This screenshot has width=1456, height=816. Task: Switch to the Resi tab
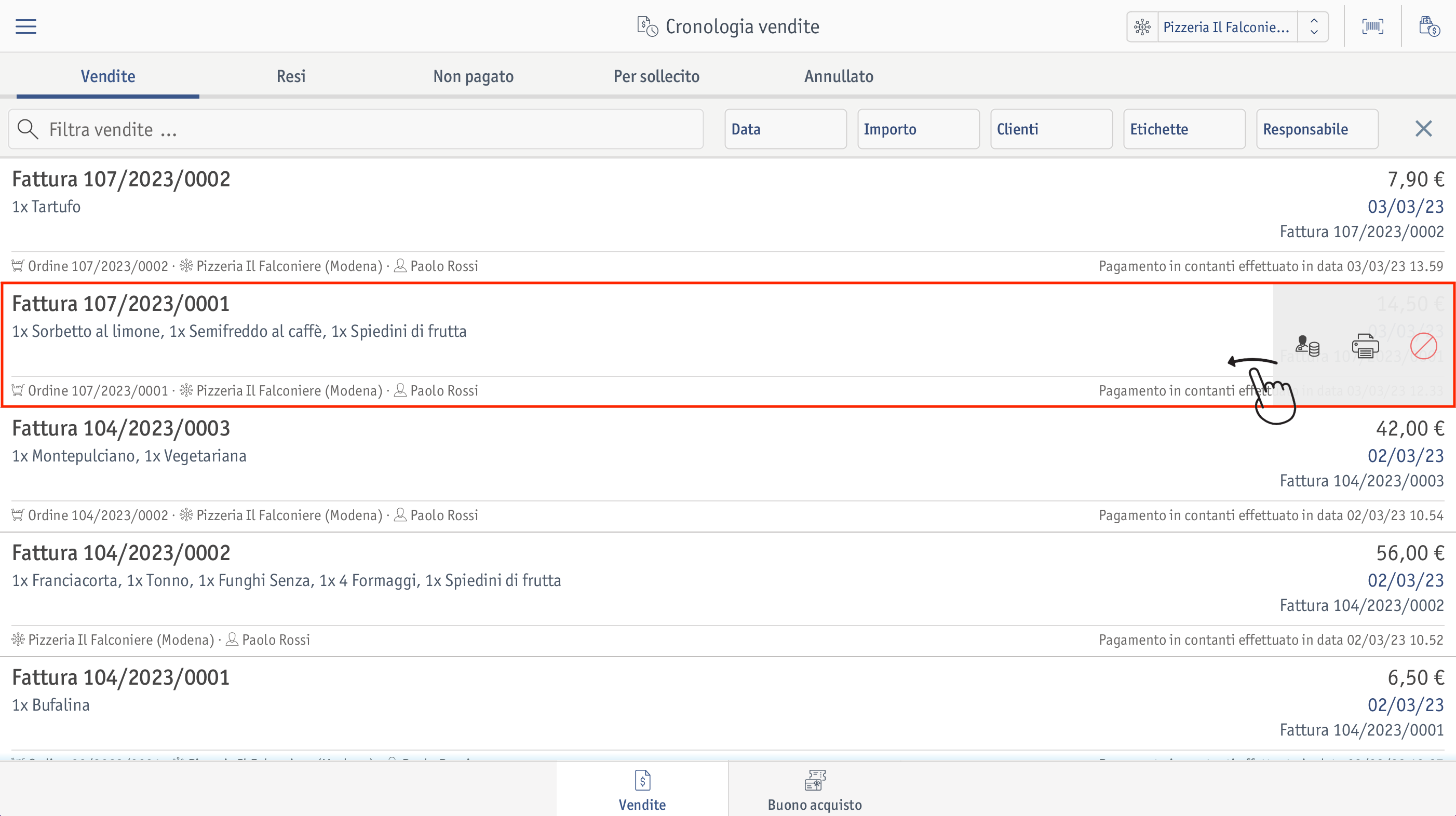coord(291,76)
